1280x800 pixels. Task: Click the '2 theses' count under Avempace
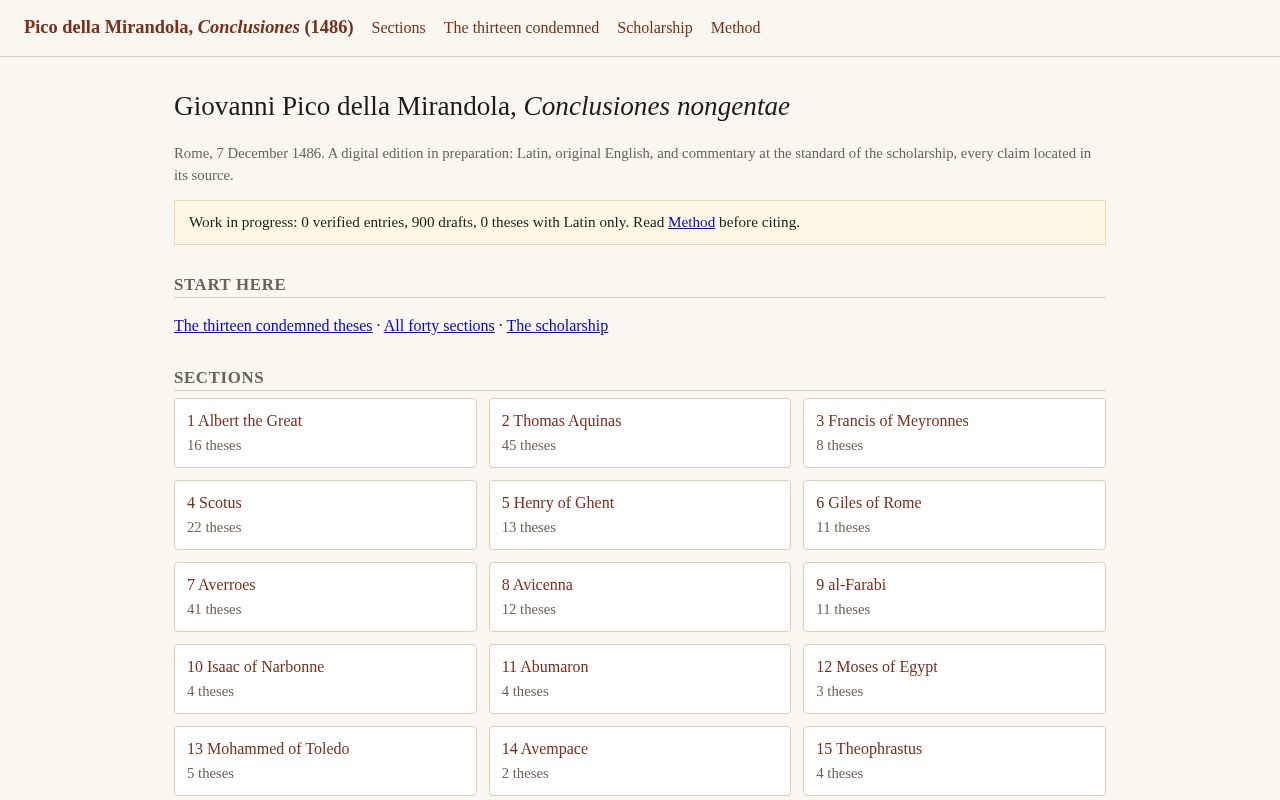click(x=525, y=773)
